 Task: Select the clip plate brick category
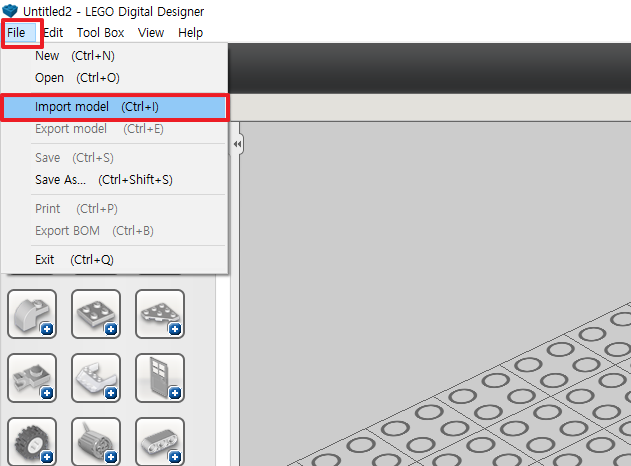(32, 378)
